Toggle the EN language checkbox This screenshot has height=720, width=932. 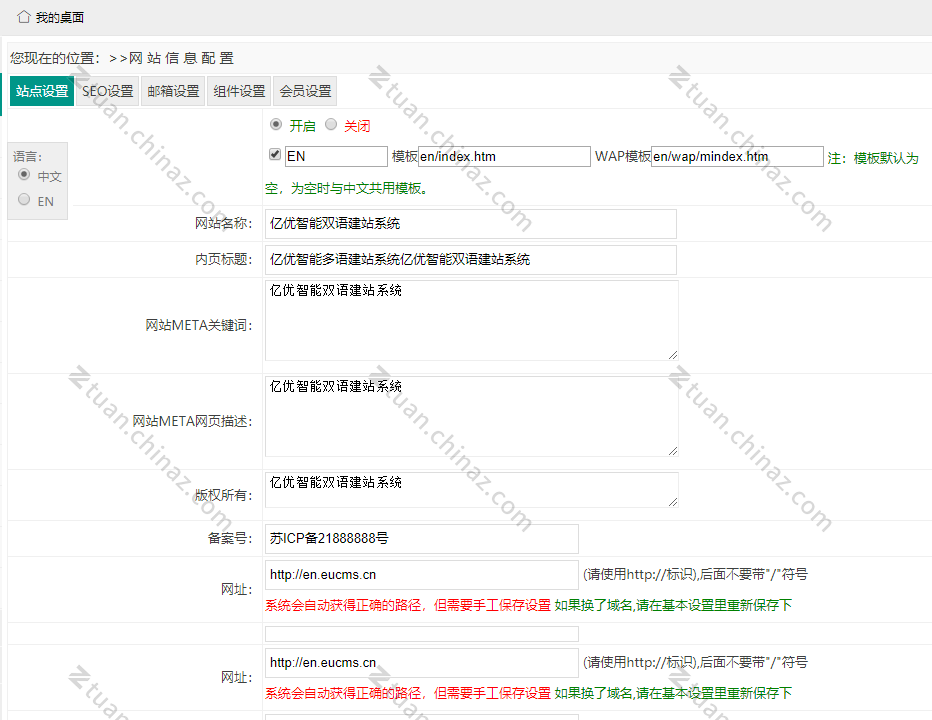tap(275, 154)
